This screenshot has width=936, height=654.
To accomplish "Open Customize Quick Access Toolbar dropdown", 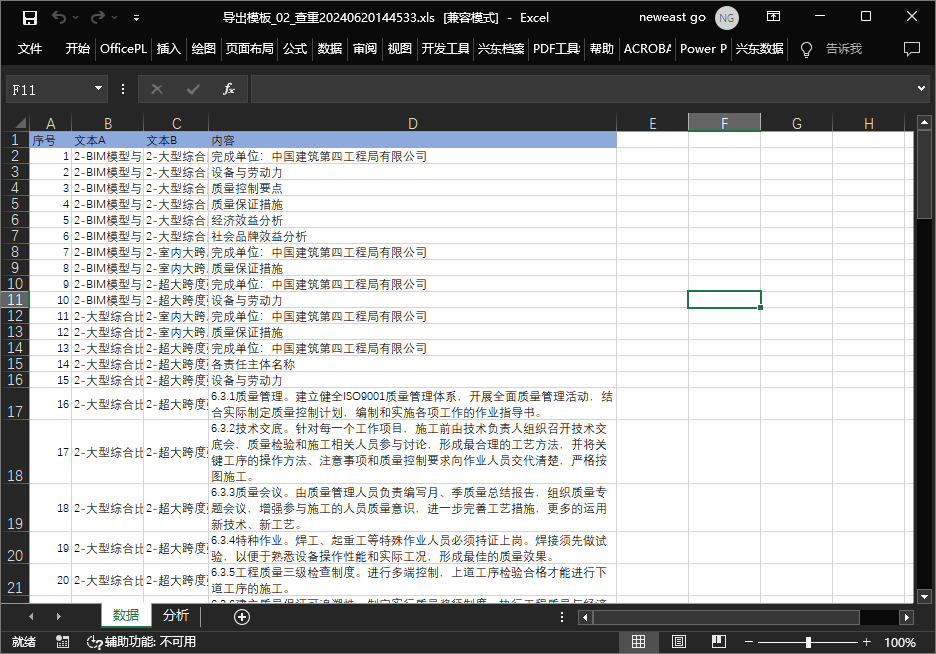I will (x=137, y=18).
